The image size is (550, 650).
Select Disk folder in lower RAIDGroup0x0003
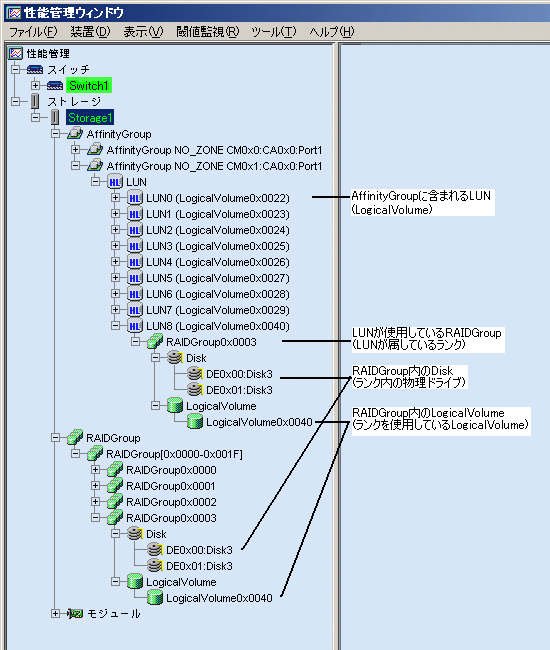(x=156, y=534)
